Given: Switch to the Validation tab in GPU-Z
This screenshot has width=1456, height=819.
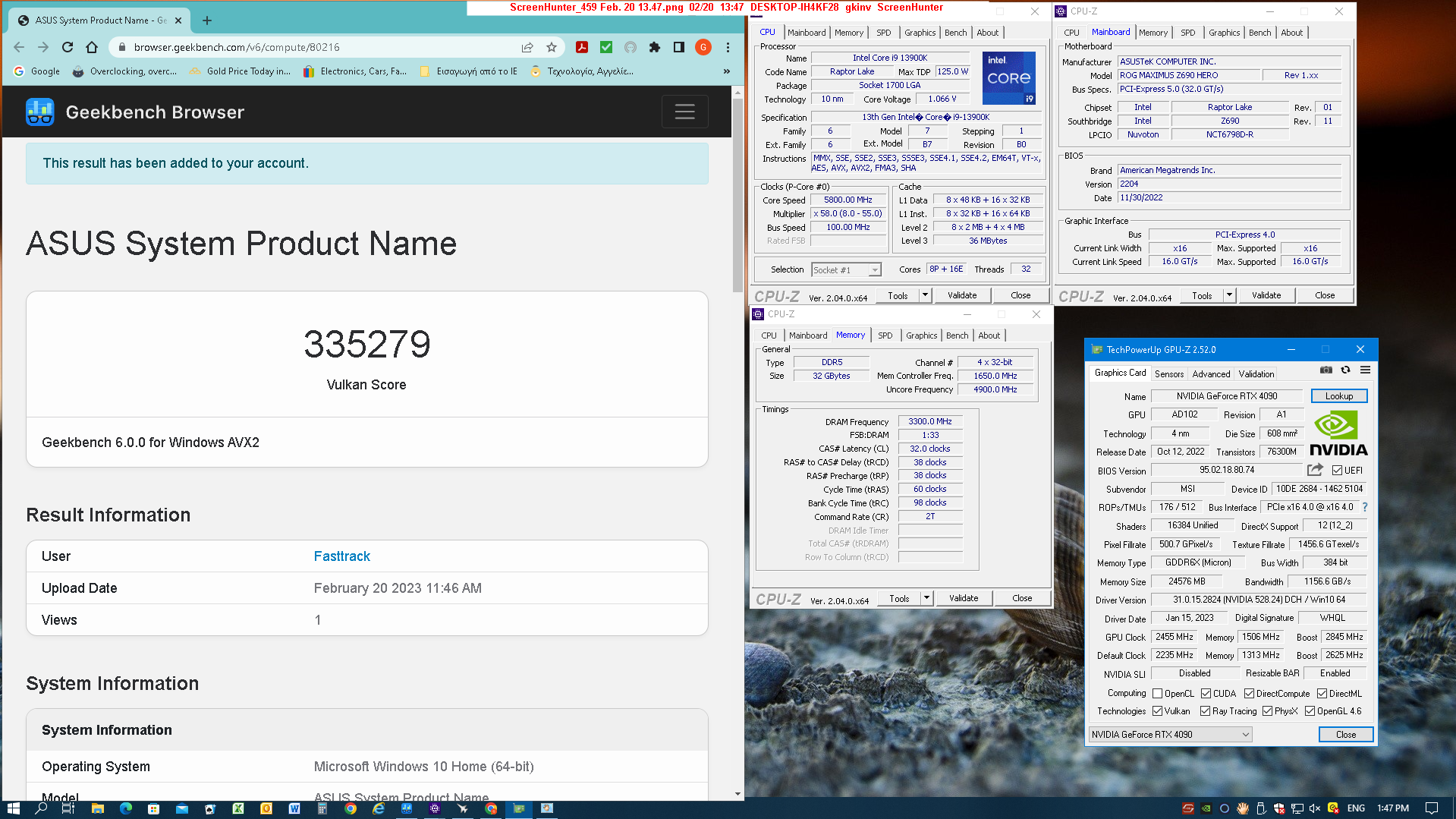Looking at the screenshot, I should [1256, 374].
